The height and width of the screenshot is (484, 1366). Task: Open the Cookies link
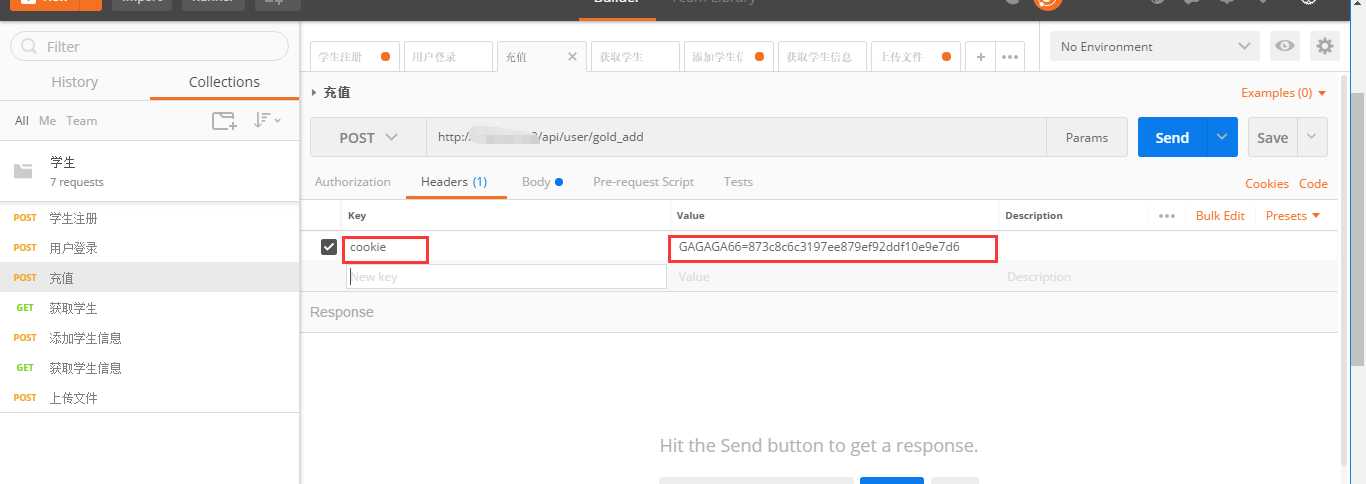point(1267,183)
